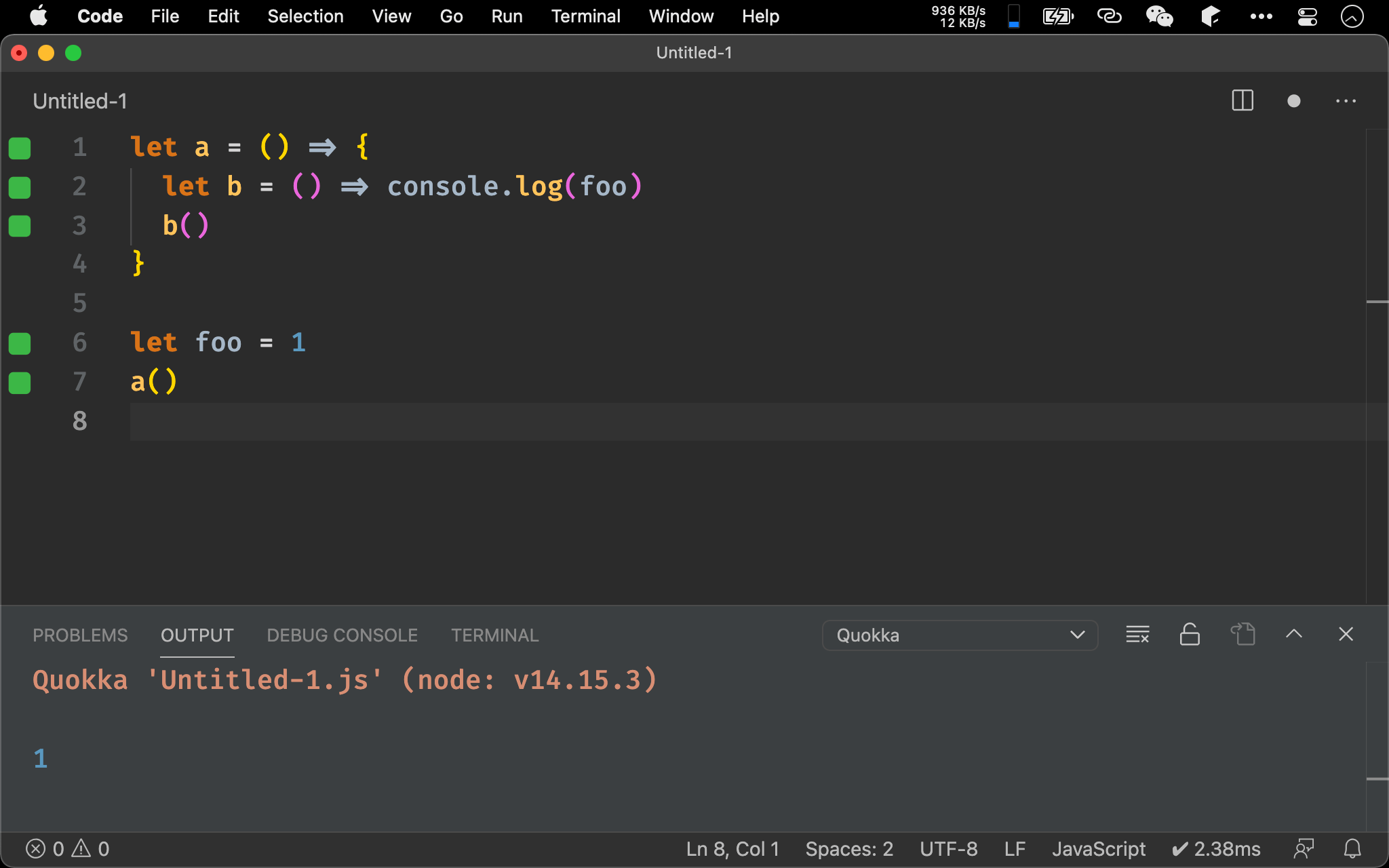Toggle the Quokka run indicator on line 6
The image size is (1389, 868).
point(19,342)
